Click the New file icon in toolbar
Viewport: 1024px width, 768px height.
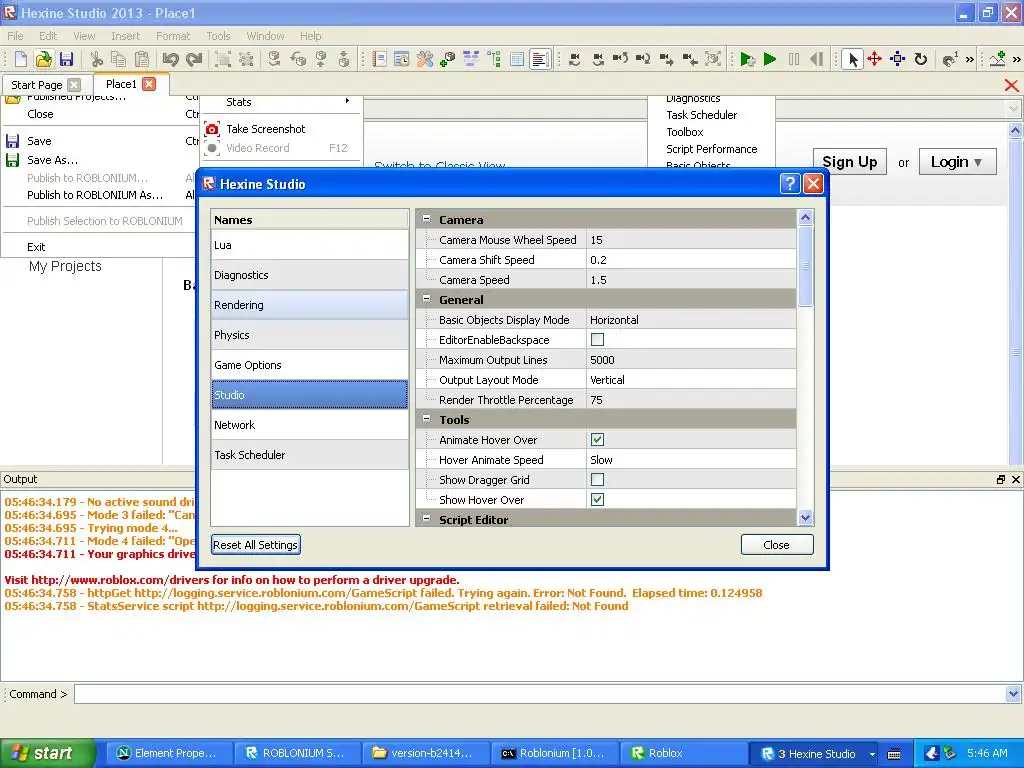point(21,59)
